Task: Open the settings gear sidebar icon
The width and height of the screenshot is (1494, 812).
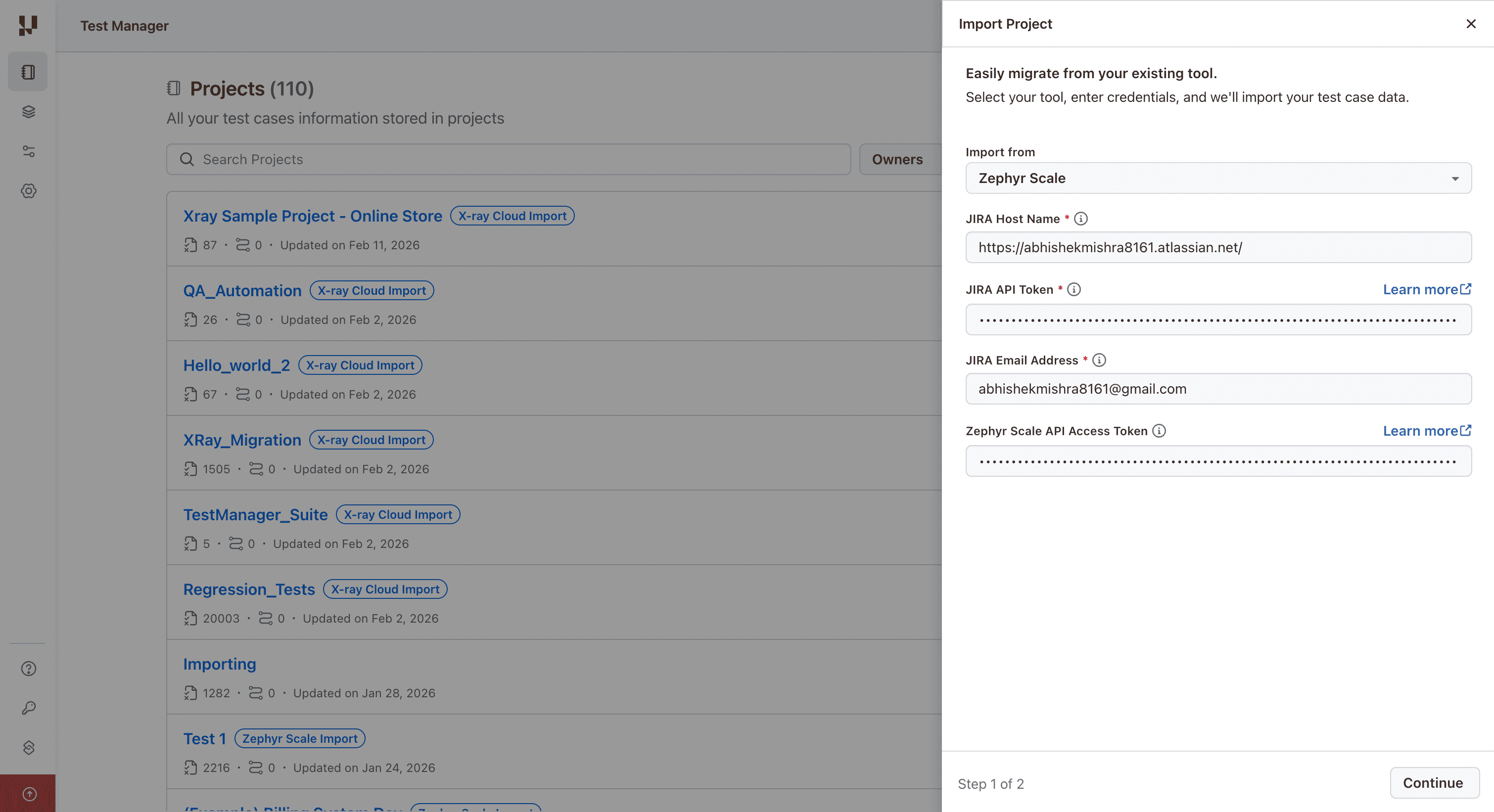Action: (x=28, y=191)
